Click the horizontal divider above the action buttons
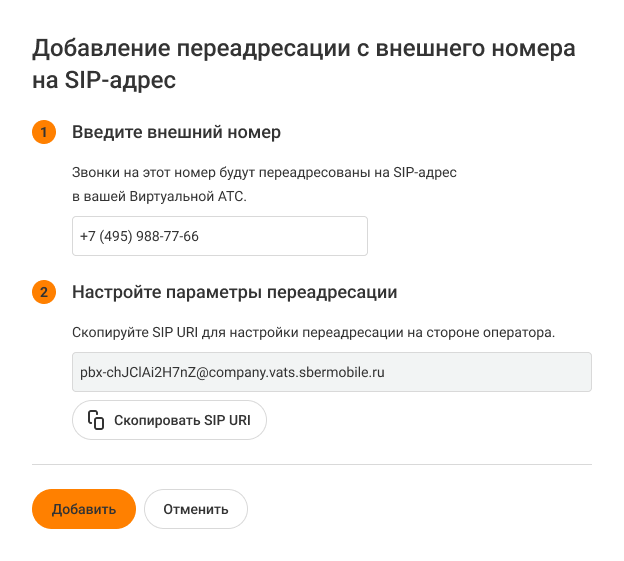Image resolution: width=624 pixels, height=561 pixels. pyautogui.click(x=312, y=464)
